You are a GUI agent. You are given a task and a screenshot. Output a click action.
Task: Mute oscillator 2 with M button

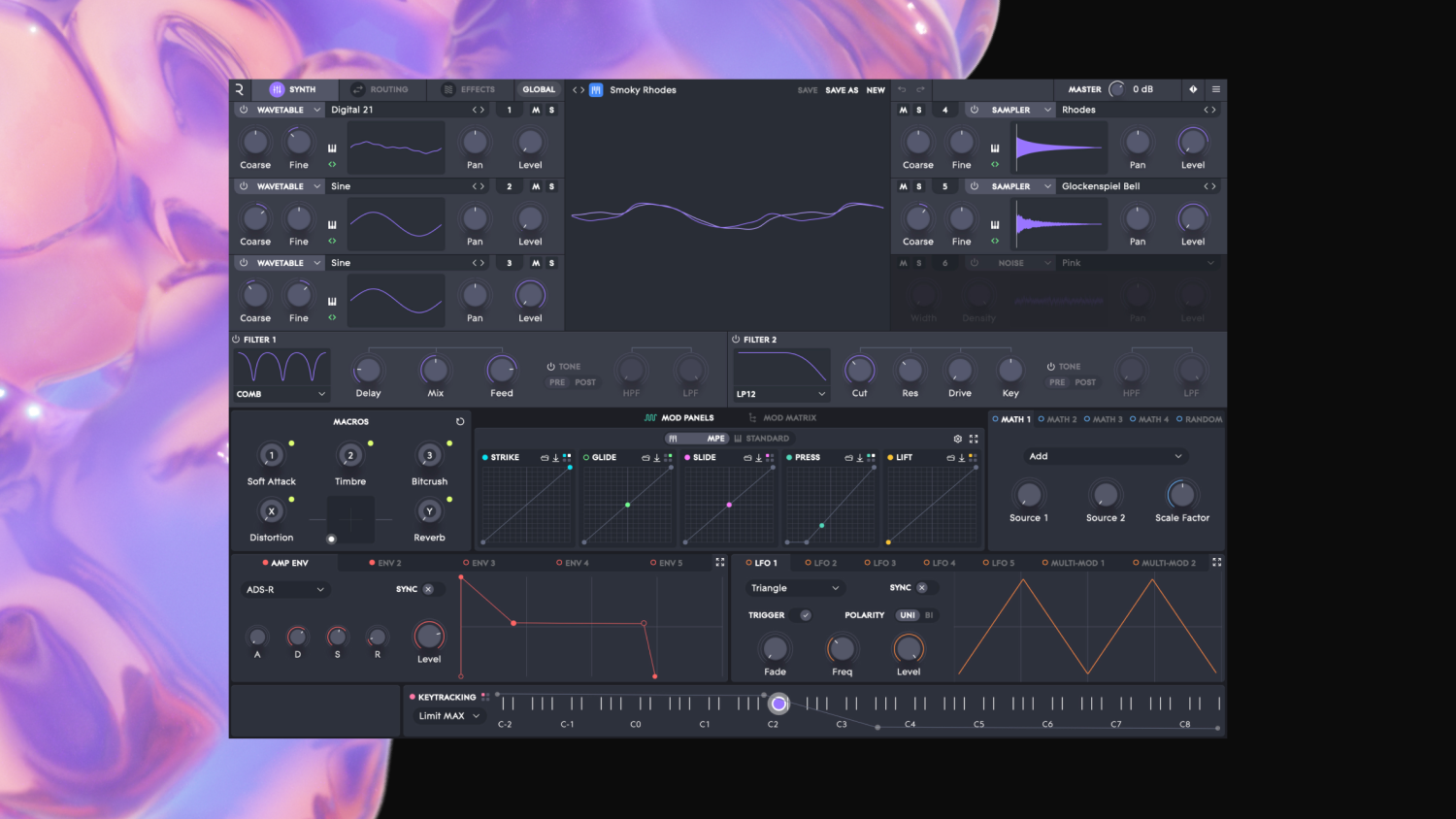535,186
